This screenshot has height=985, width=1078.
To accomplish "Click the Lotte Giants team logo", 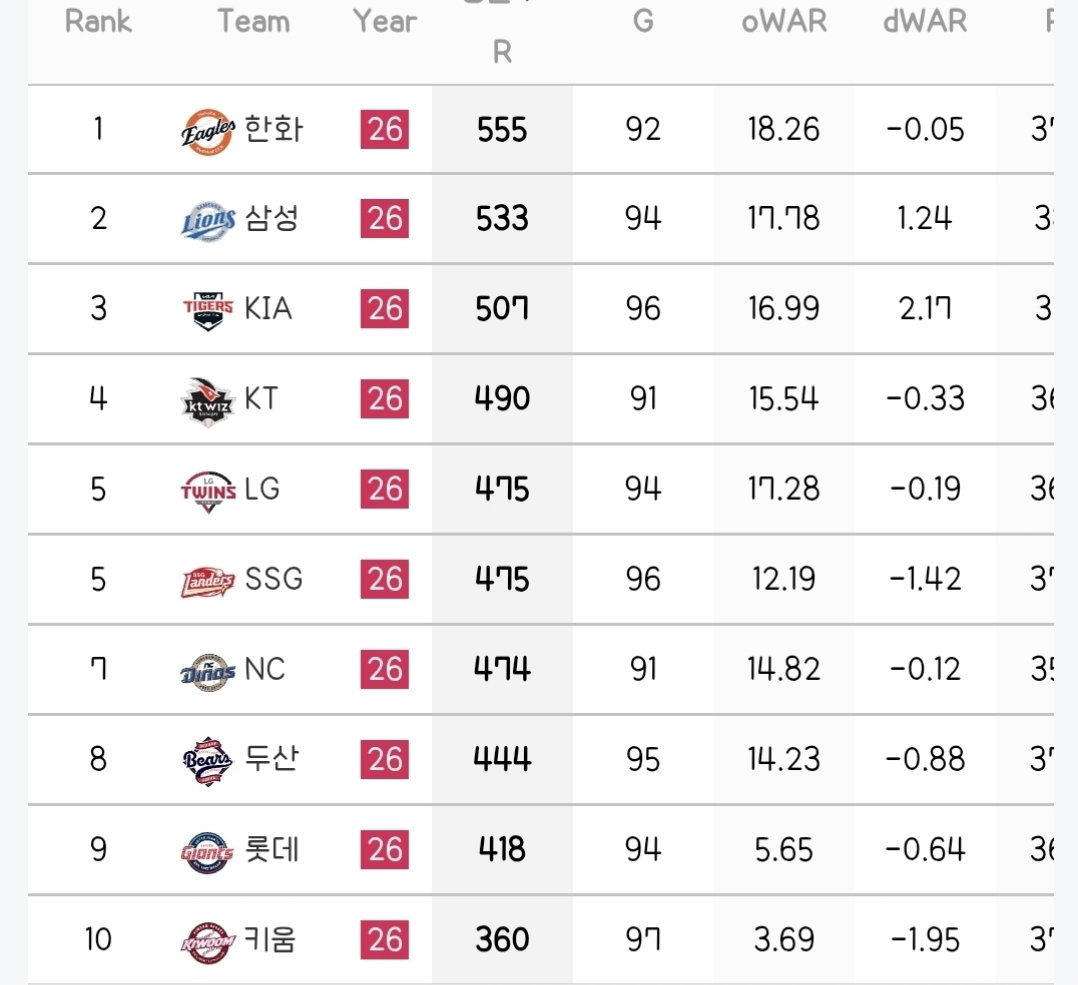I will pos(208,852).
